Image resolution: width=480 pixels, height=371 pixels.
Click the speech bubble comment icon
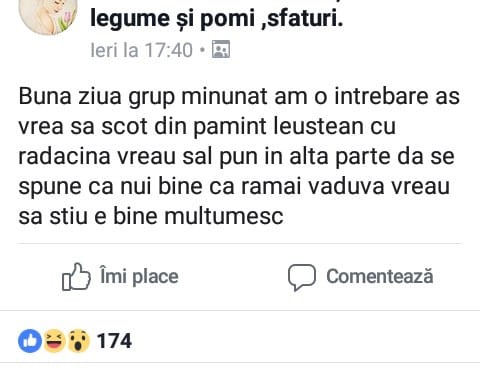[x=302, y=277]
